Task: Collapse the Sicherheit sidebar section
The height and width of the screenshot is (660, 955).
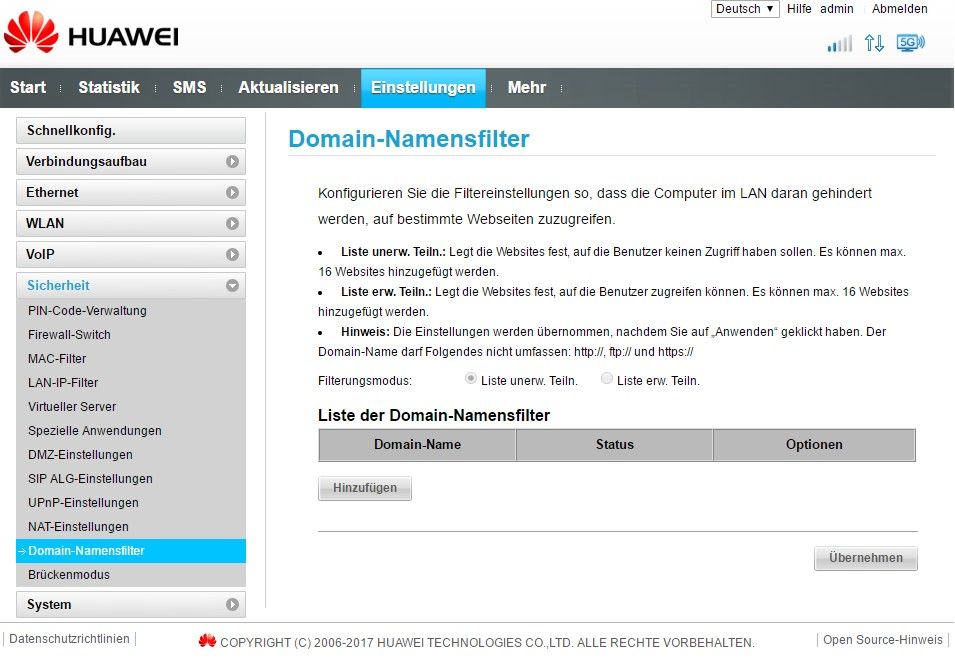Action: tap(232, 286)
